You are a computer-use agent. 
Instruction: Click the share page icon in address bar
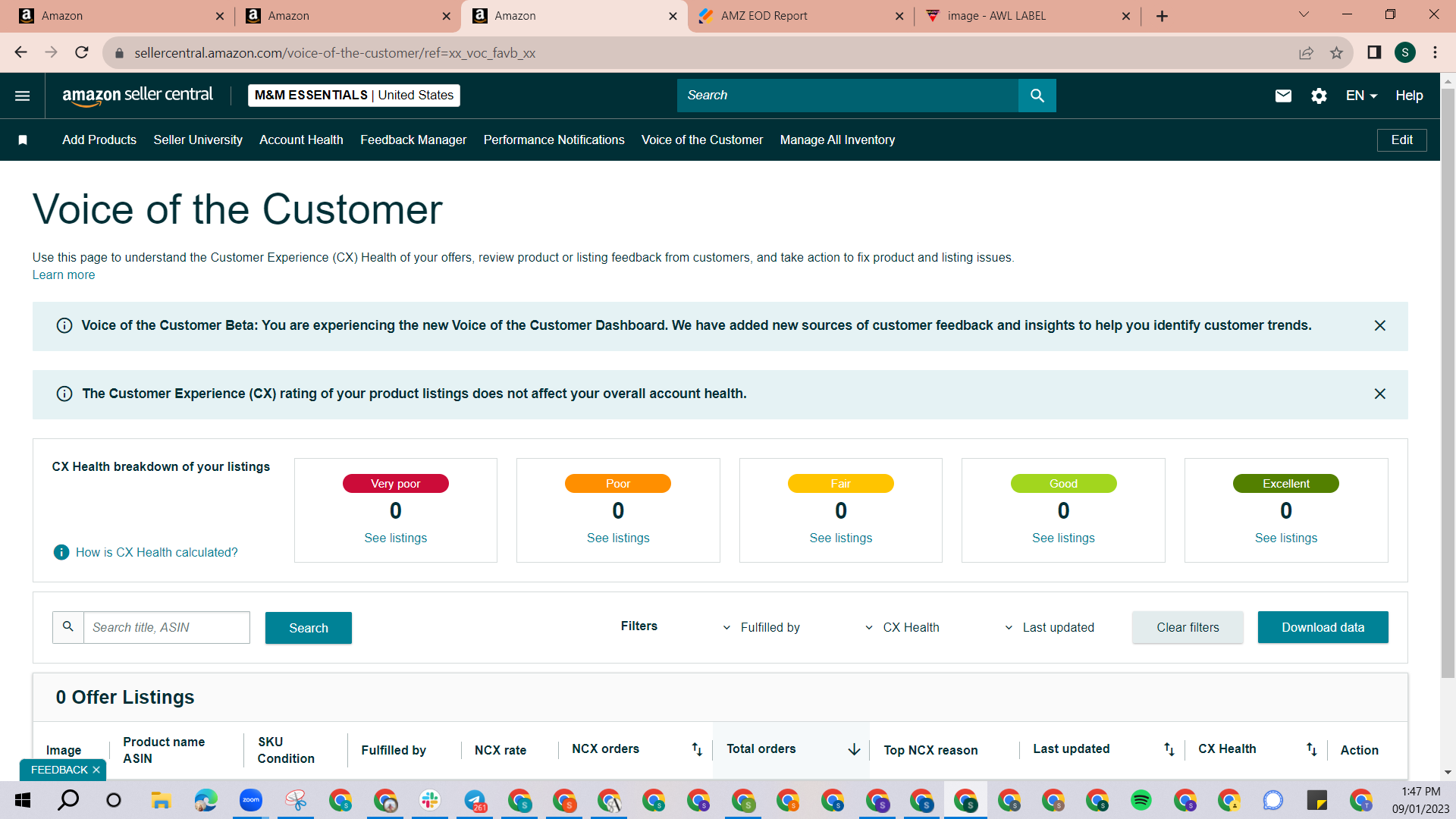click(x=1306, y=52)
